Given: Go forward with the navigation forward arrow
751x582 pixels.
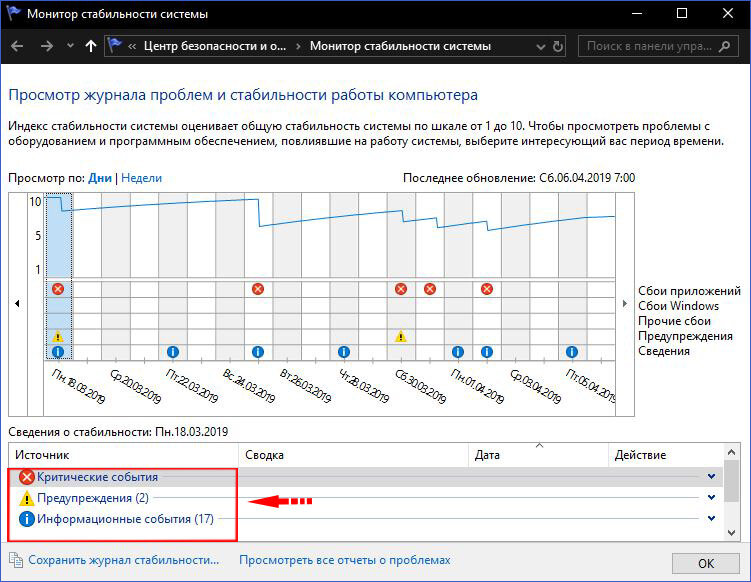Looking at the screenshot, I should pyautogui.click(x=47, y=46).
